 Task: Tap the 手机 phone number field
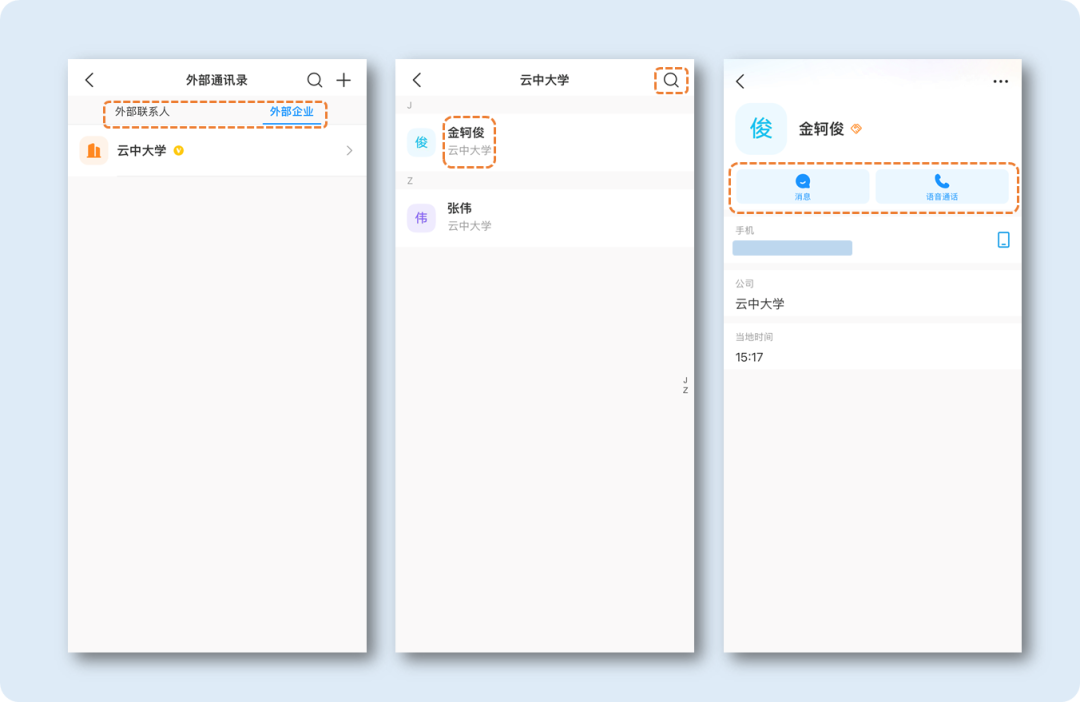(792, 248)
